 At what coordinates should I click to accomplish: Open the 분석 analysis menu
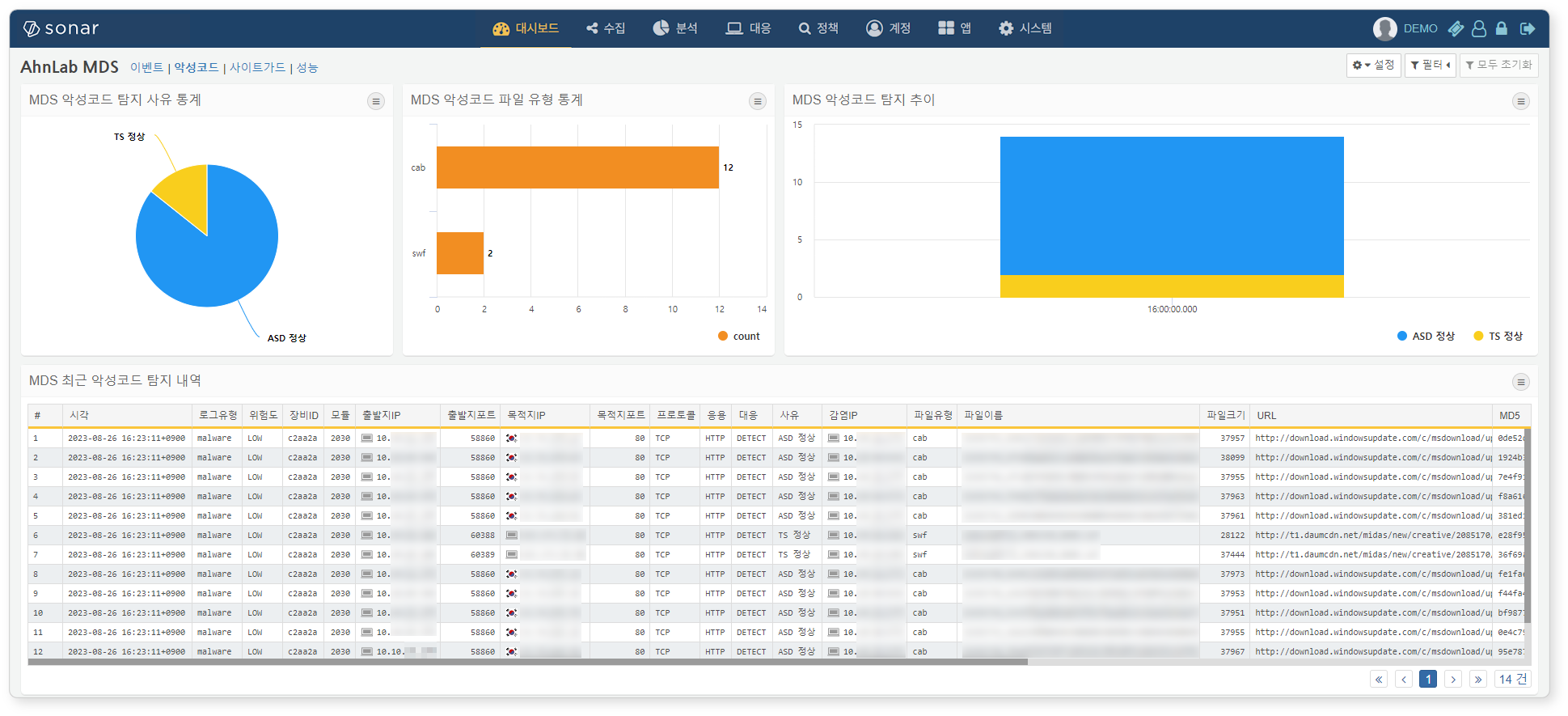click(x=675, y=28)
